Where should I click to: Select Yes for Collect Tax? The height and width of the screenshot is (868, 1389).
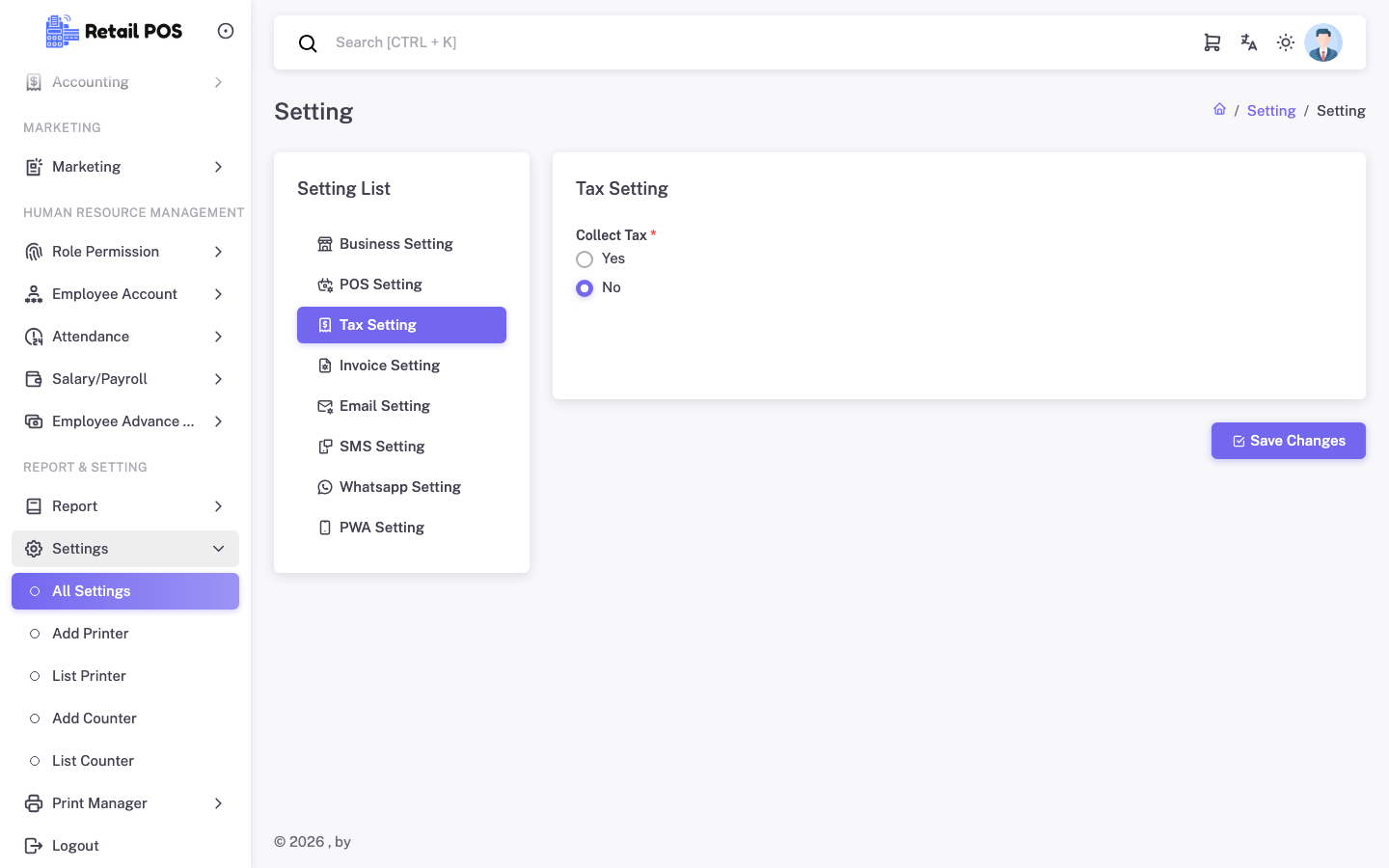tap(585, 259)
